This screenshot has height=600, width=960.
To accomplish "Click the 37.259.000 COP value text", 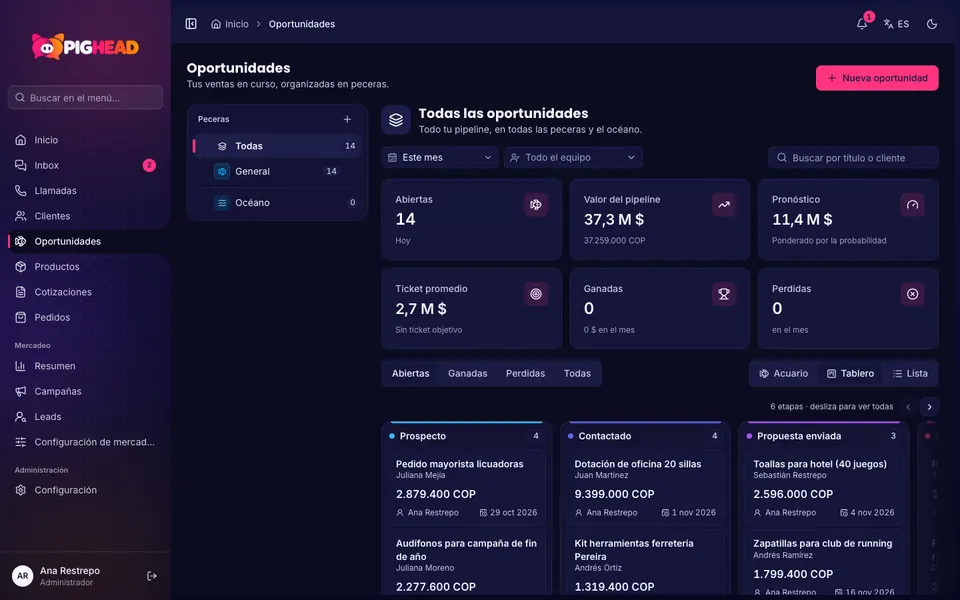I will 614,241.
